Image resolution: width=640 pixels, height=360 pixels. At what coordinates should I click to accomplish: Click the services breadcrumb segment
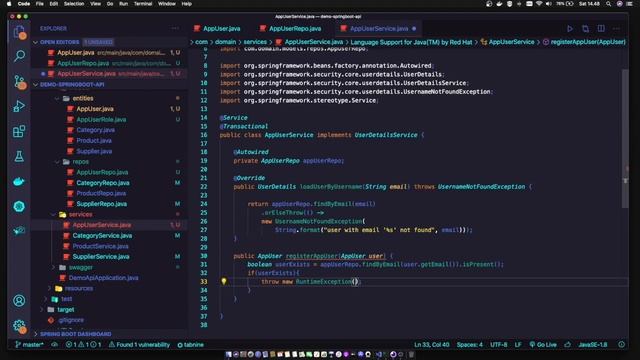(x=255, y=42)
